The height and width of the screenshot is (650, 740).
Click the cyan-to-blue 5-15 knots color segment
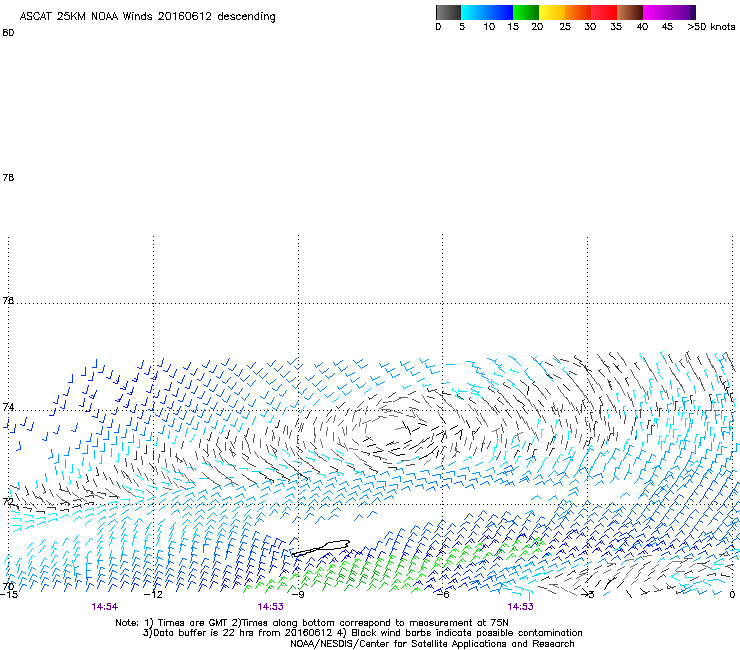pos(487,12)
